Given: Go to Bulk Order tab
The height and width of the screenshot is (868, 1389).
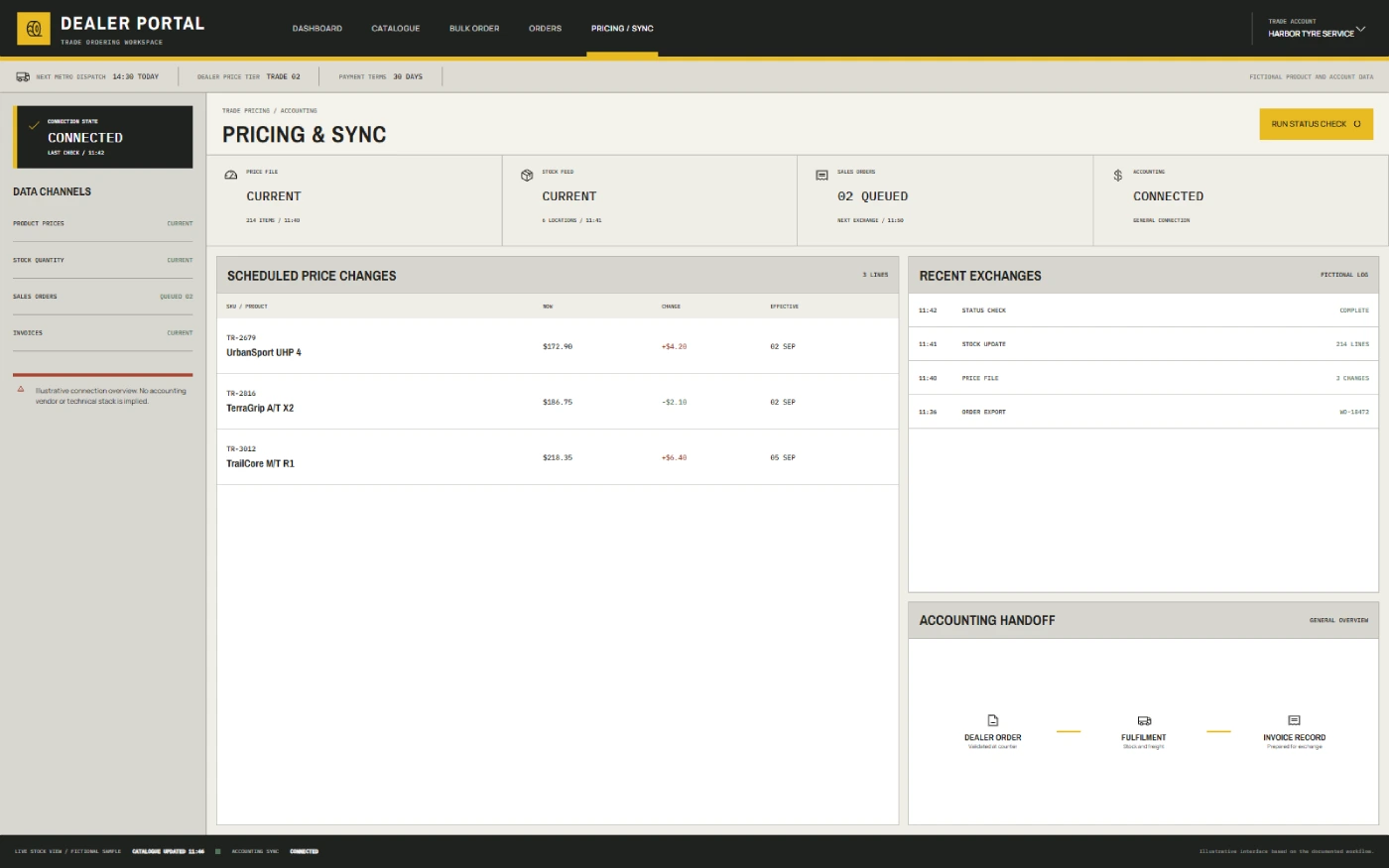Looking at the screenshot, I should pyautogui.click(x=474, y=29).
